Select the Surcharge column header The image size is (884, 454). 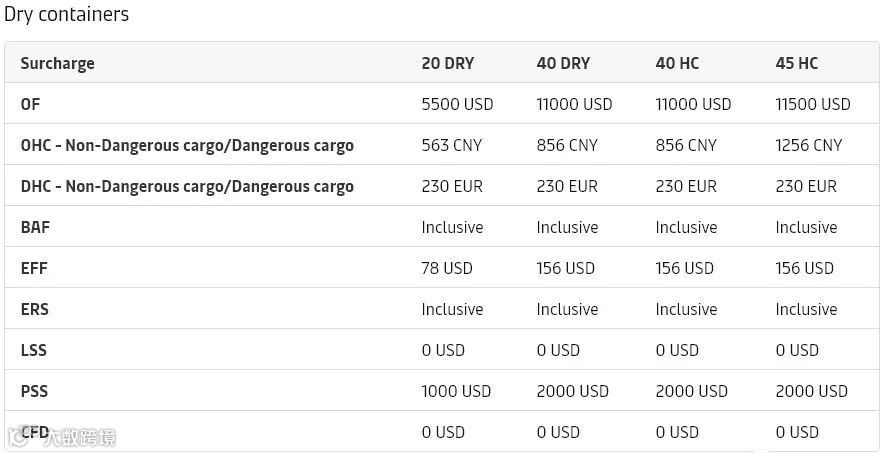pos(57,63)
